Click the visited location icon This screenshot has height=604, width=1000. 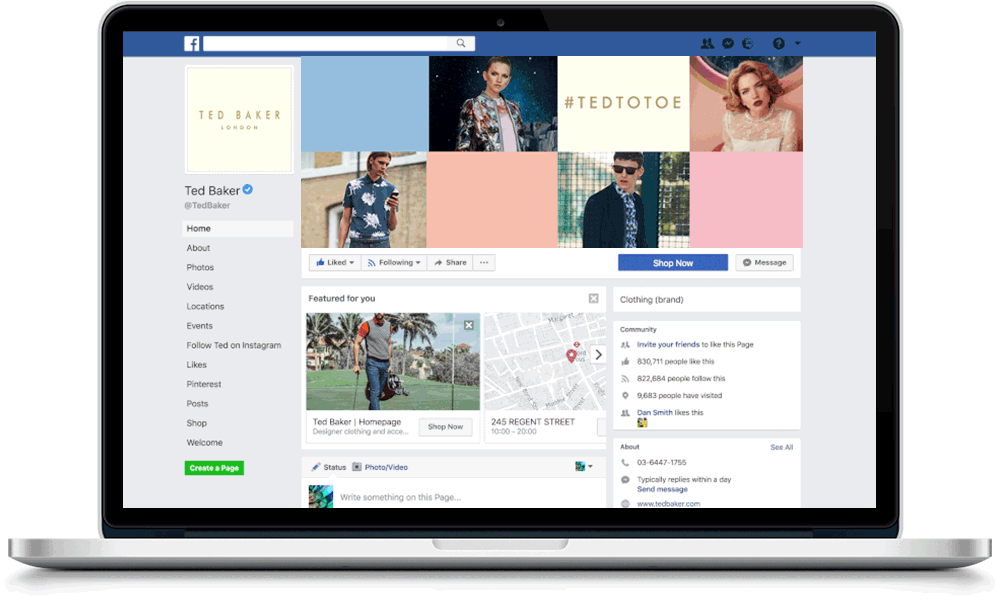(x=625, y=396)
